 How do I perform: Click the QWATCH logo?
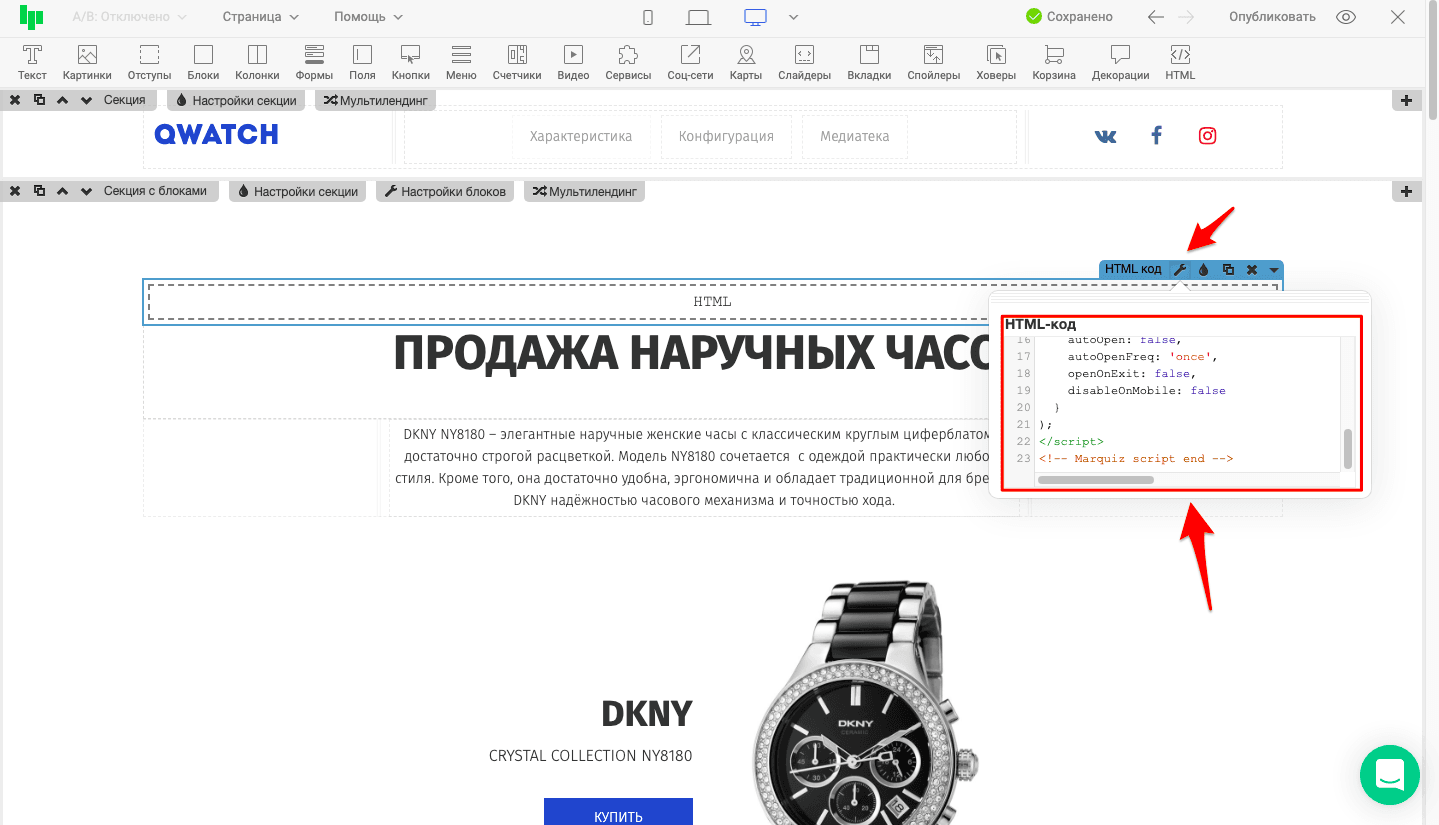[217, 135]
